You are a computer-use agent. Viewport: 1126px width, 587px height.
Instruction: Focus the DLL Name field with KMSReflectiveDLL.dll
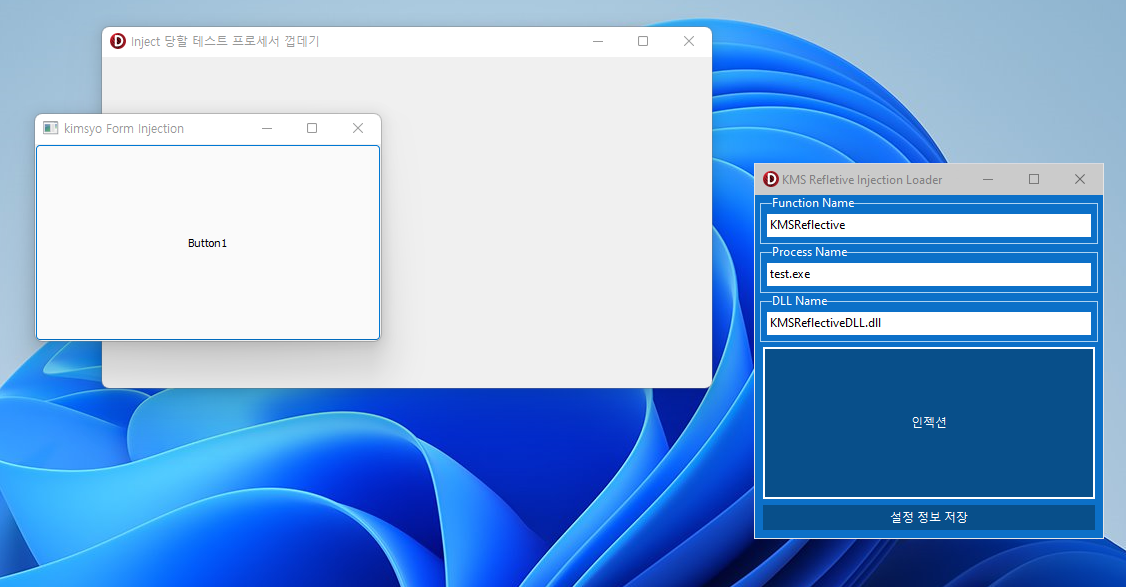pyautogui.click(x=929, y=323)
